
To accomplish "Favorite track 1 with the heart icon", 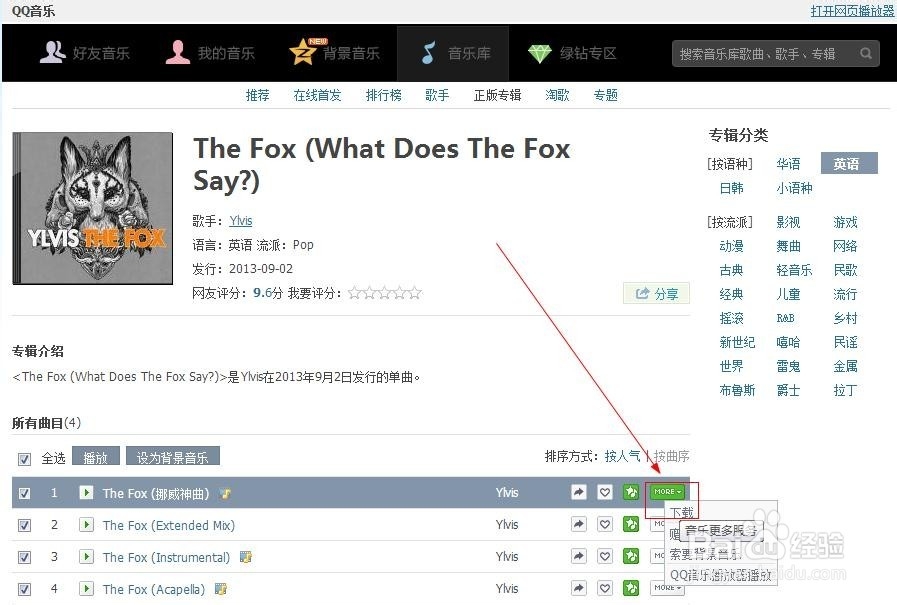I will pyautogui.click(x=605, y=492).
